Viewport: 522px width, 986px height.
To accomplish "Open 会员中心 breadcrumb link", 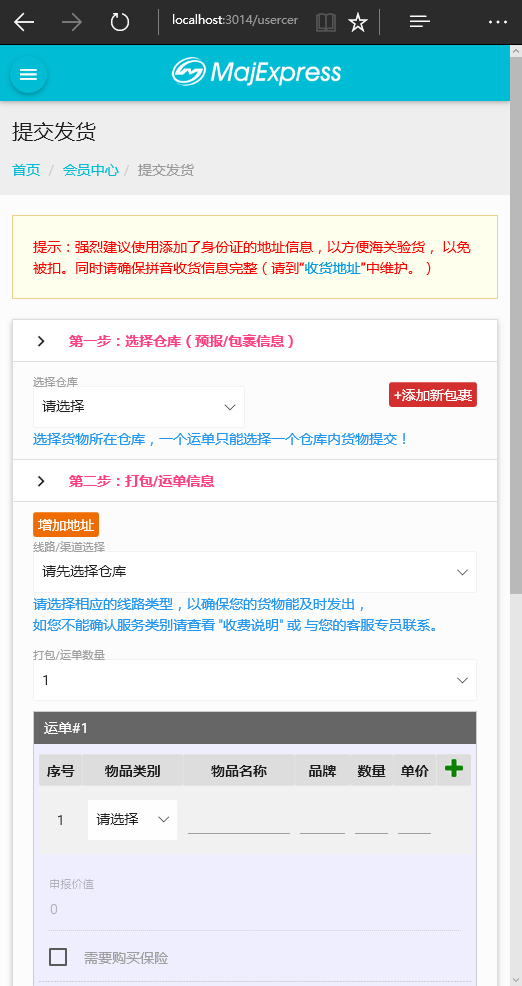I will [90, 170].
